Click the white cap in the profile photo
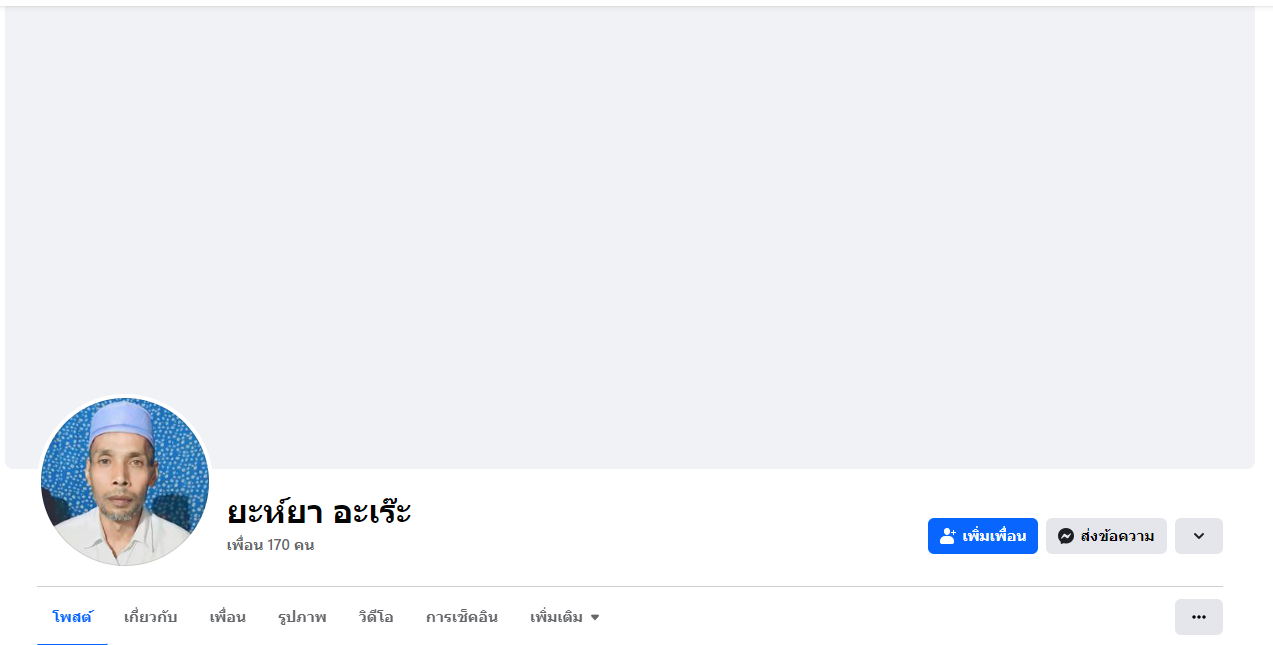This screenshot has height=645, width=1273. (x=122, y=424)
